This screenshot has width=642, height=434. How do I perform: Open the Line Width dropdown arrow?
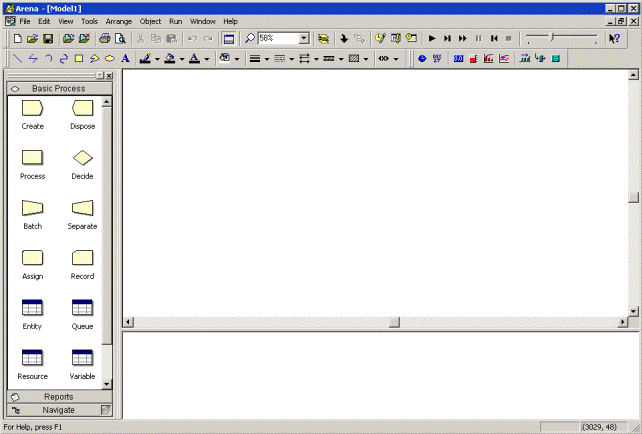point(267,59)
